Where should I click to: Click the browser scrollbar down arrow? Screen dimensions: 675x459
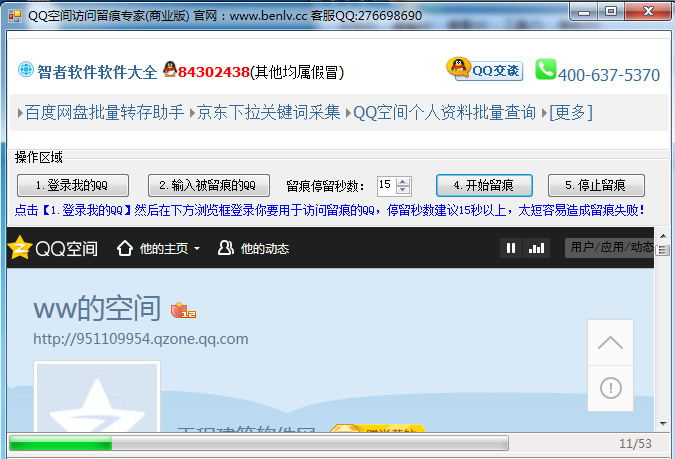(663, 424)
